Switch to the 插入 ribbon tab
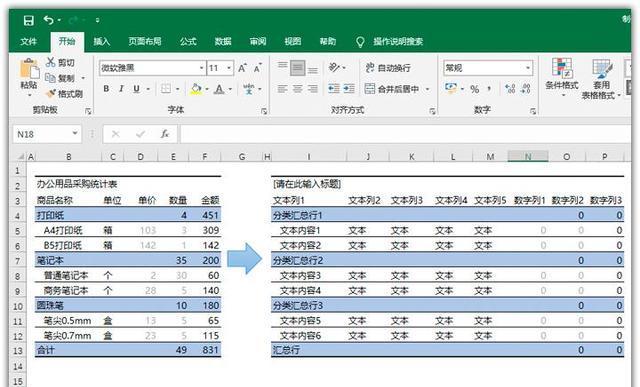Screen dimensions: 640x387 [x=102, y=41]
